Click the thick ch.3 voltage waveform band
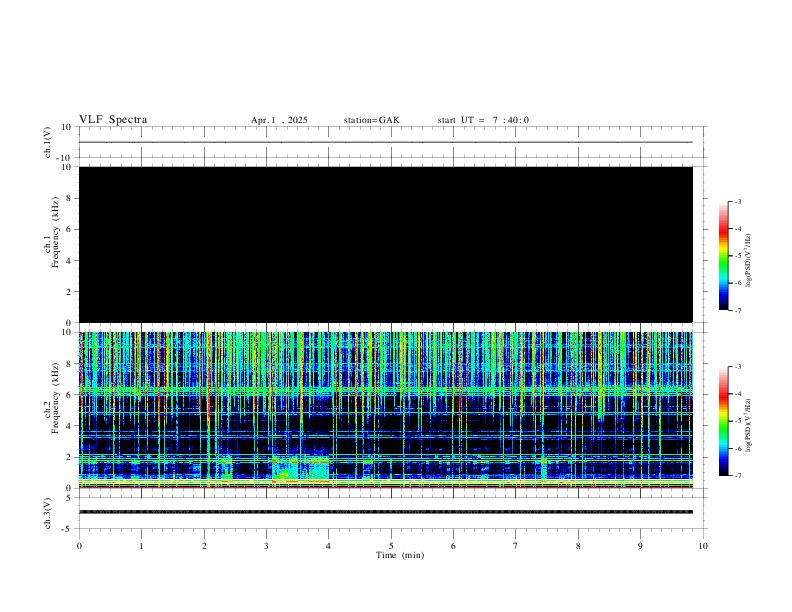 (386, 512)
